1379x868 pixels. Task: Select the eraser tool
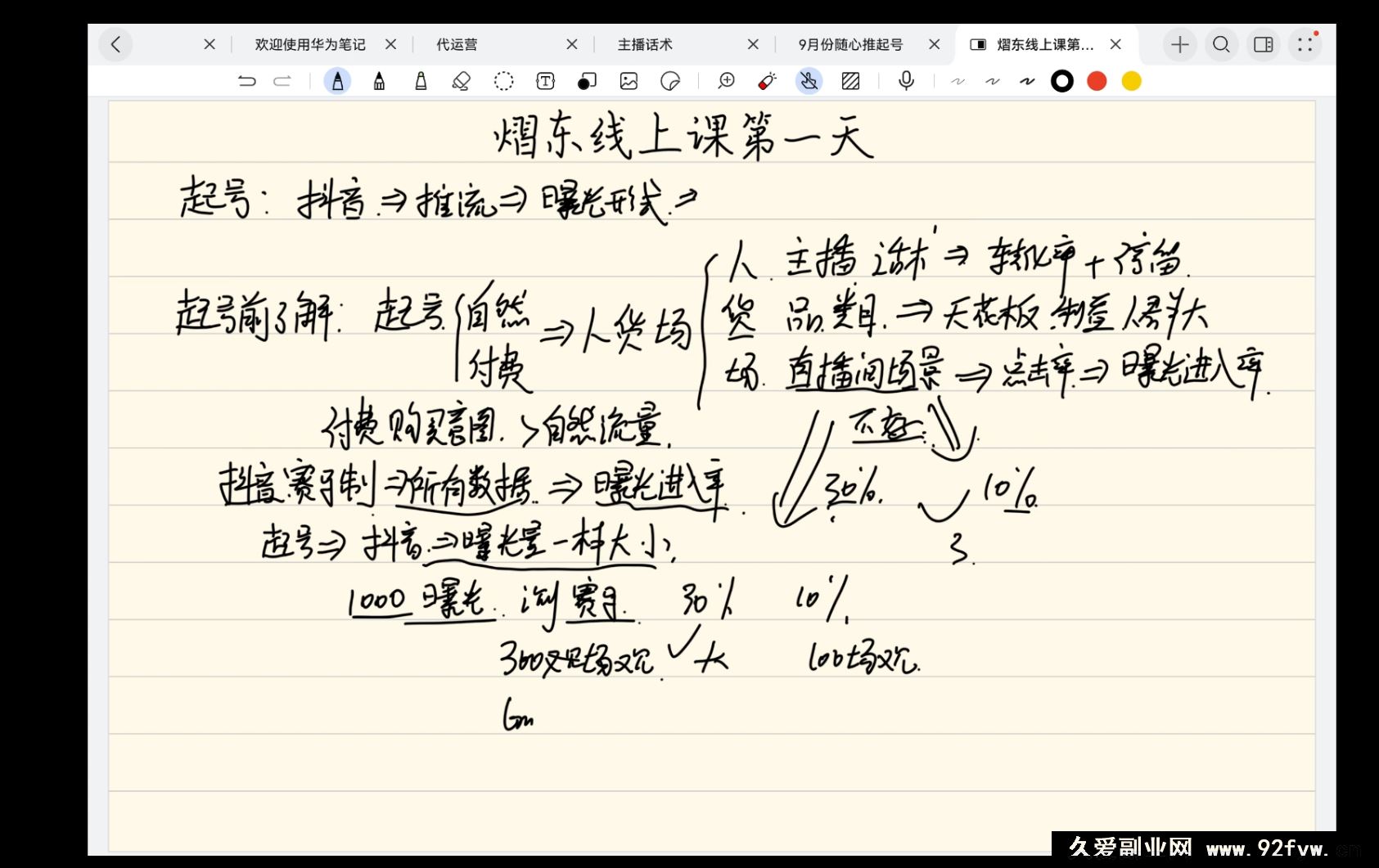[461, 81]
